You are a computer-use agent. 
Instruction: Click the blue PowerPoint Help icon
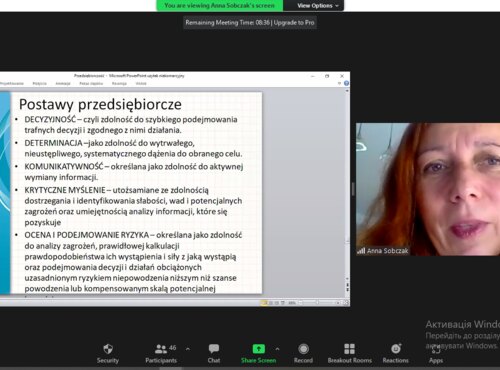point(346,83)
